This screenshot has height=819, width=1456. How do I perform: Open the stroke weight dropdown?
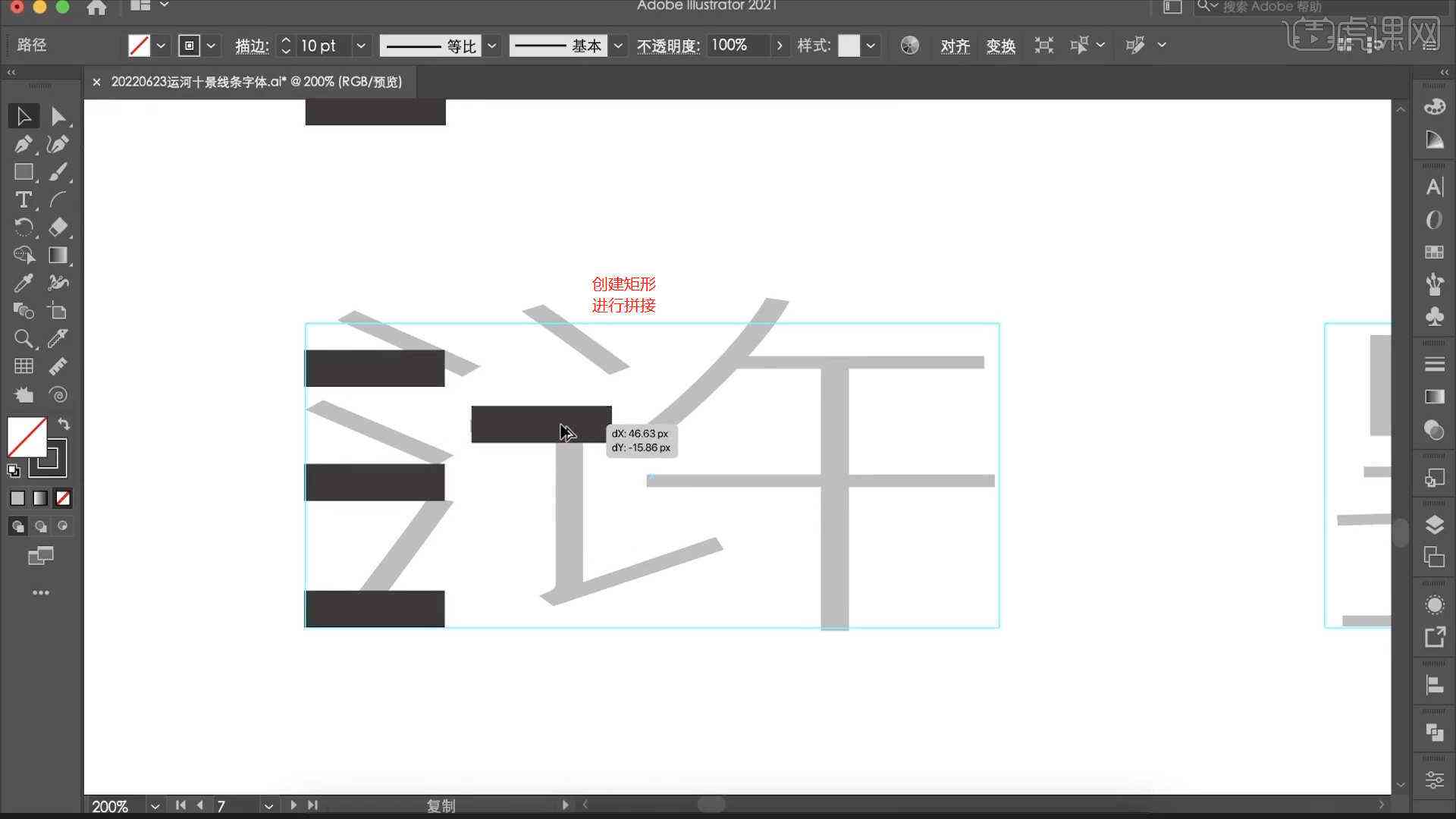tap(361, 45)
